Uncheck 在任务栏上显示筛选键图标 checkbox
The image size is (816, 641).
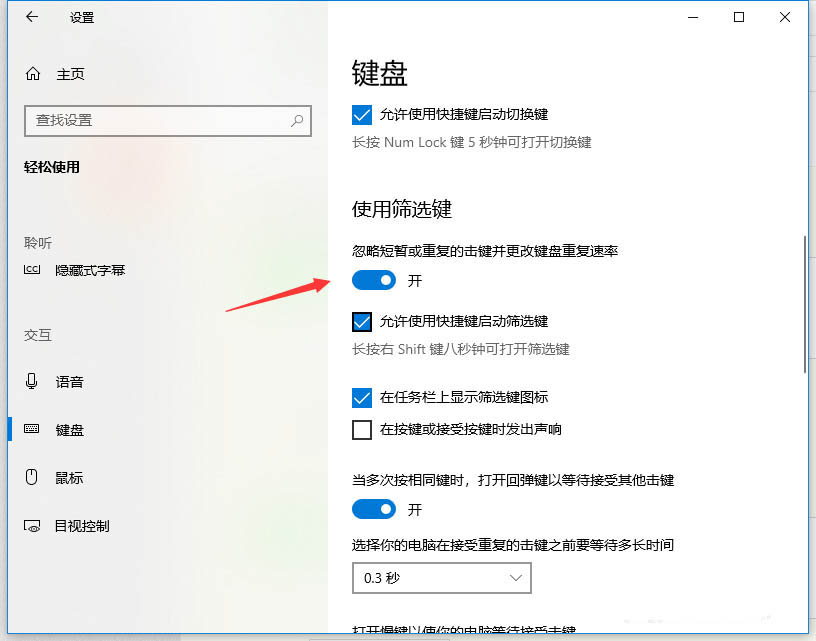click(x=362, y=398)
